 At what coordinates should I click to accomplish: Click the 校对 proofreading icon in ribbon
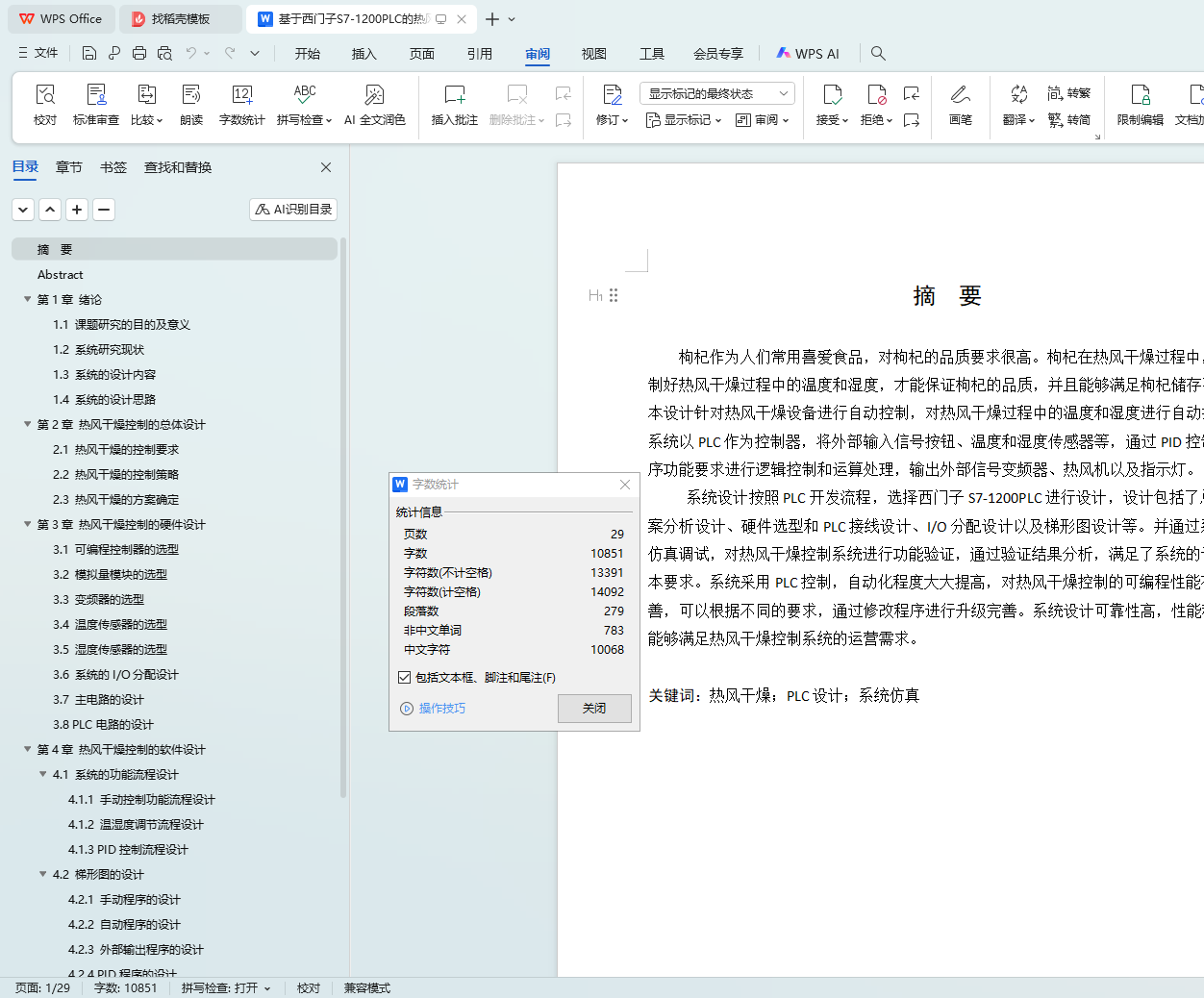tap(45, 105)
